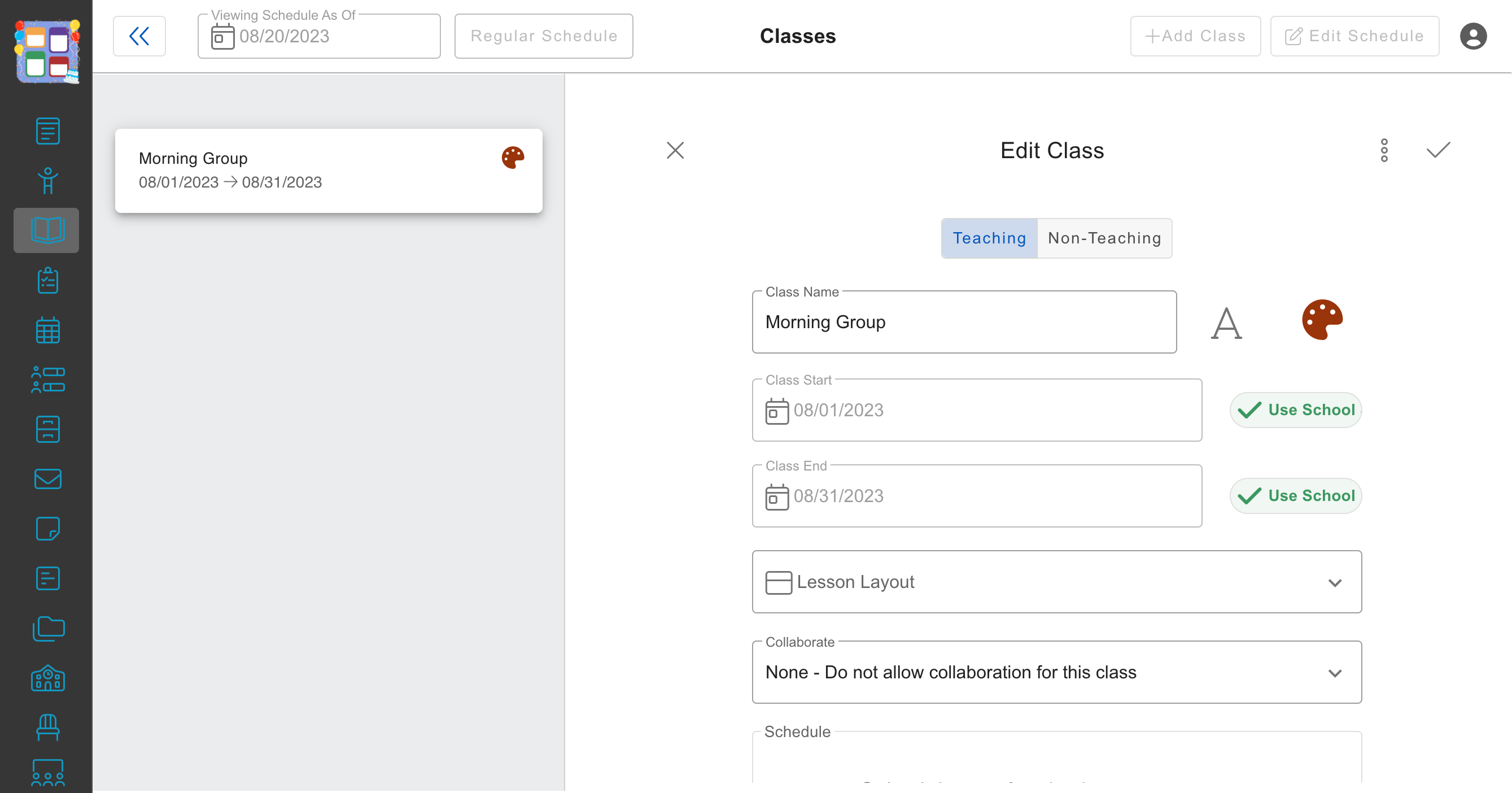This screenshot has height=793, width=1512.
Task: Close the Edit Class panel
Action: (x=676, y=150)
